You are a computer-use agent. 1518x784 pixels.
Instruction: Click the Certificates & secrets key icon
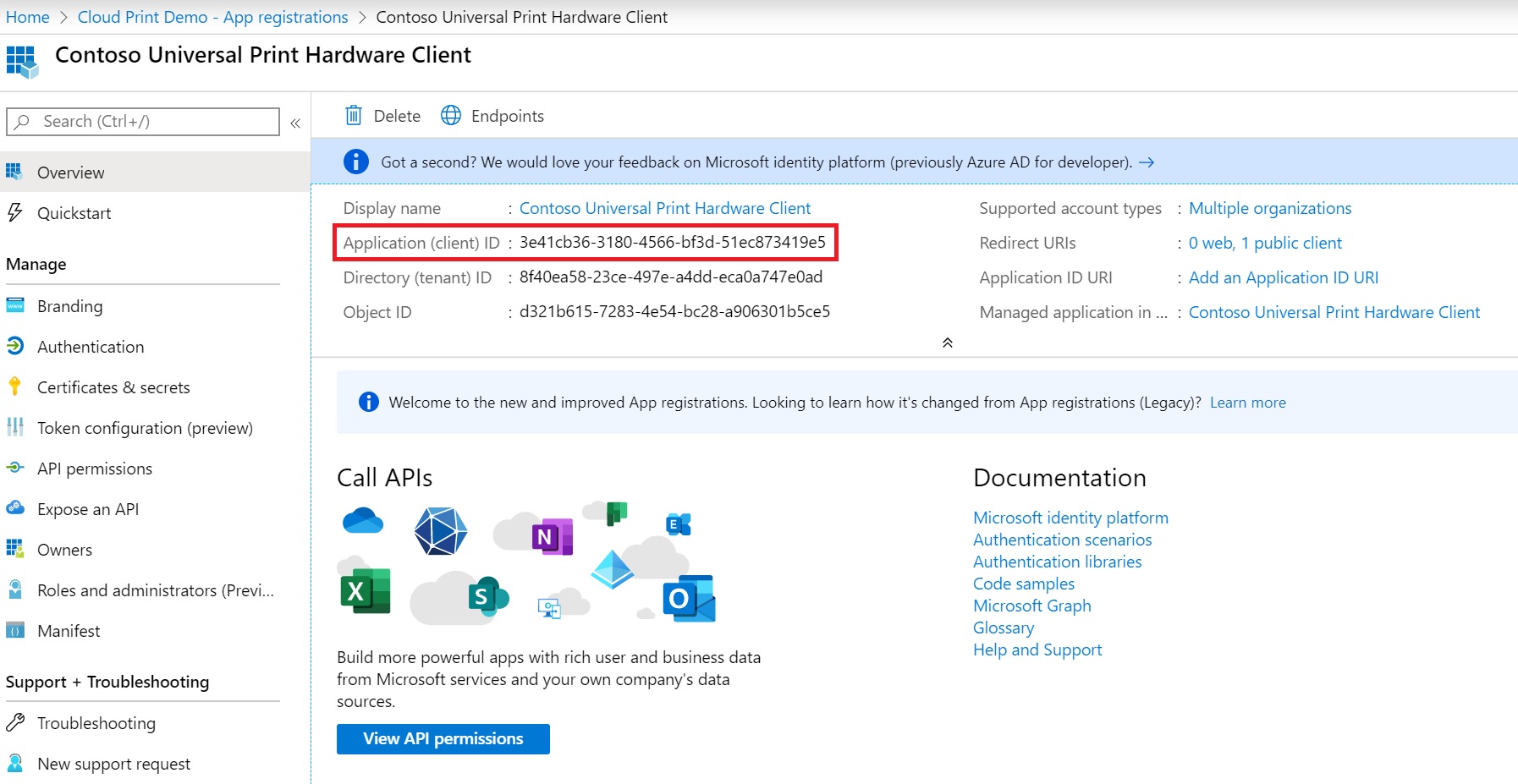14,387
